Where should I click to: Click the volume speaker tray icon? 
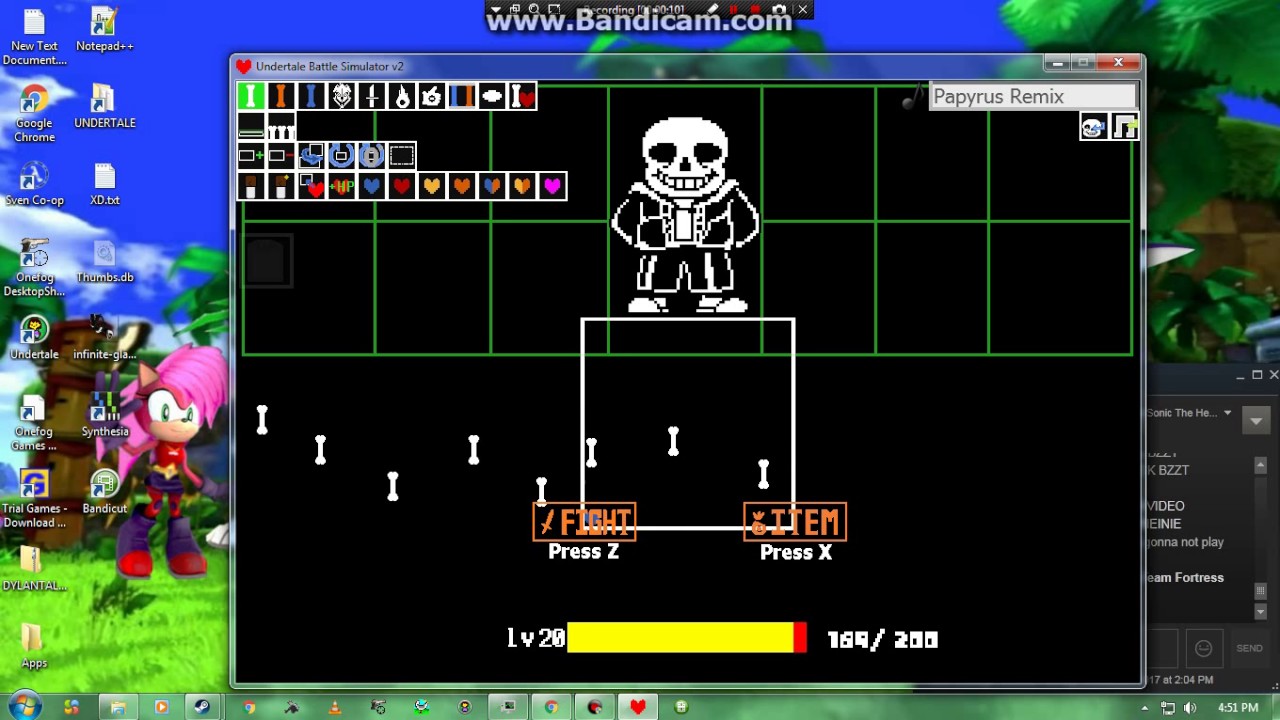(x=1189, y=708)
